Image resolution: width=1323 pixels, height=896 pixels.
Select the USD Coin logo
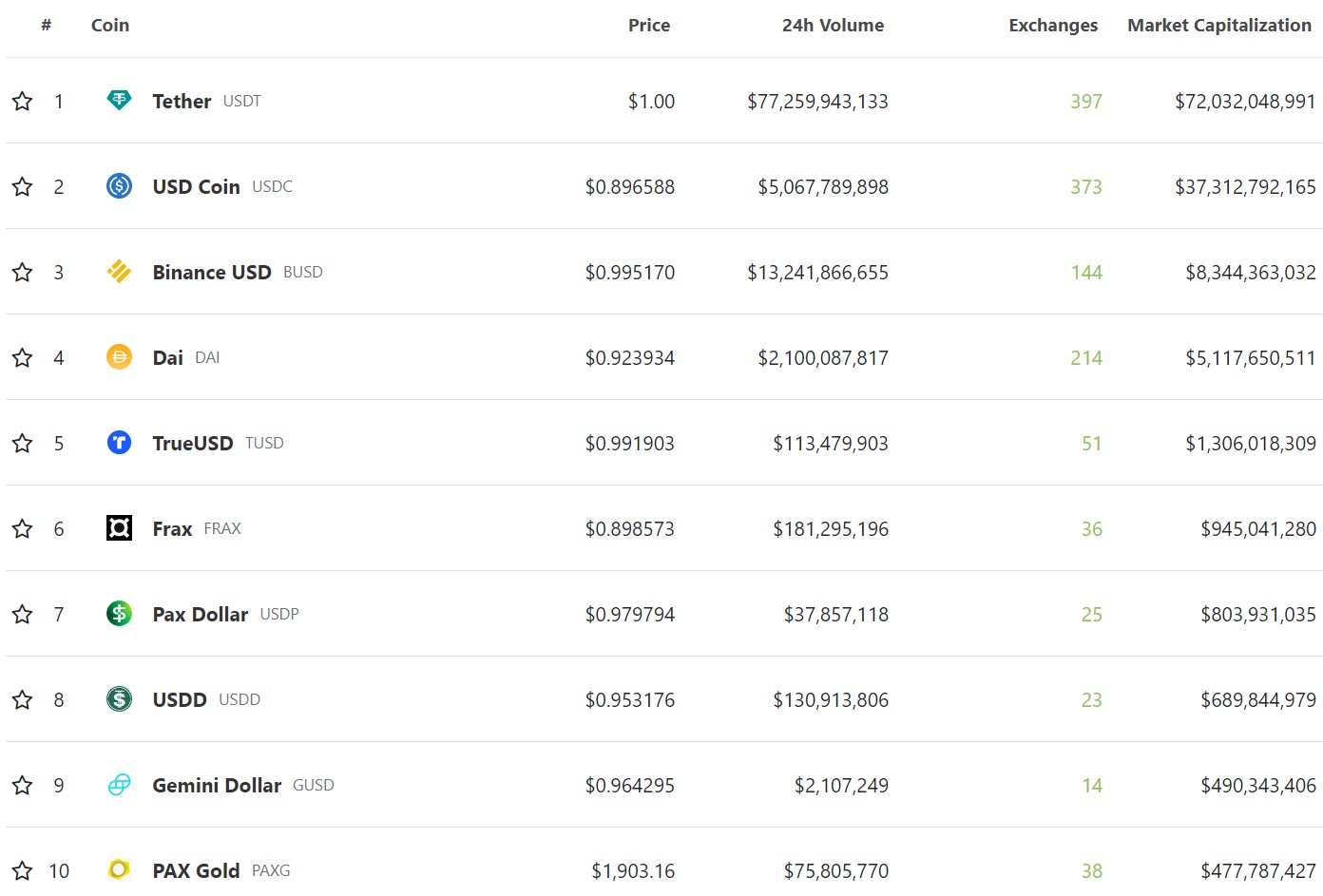coord(118,186)
